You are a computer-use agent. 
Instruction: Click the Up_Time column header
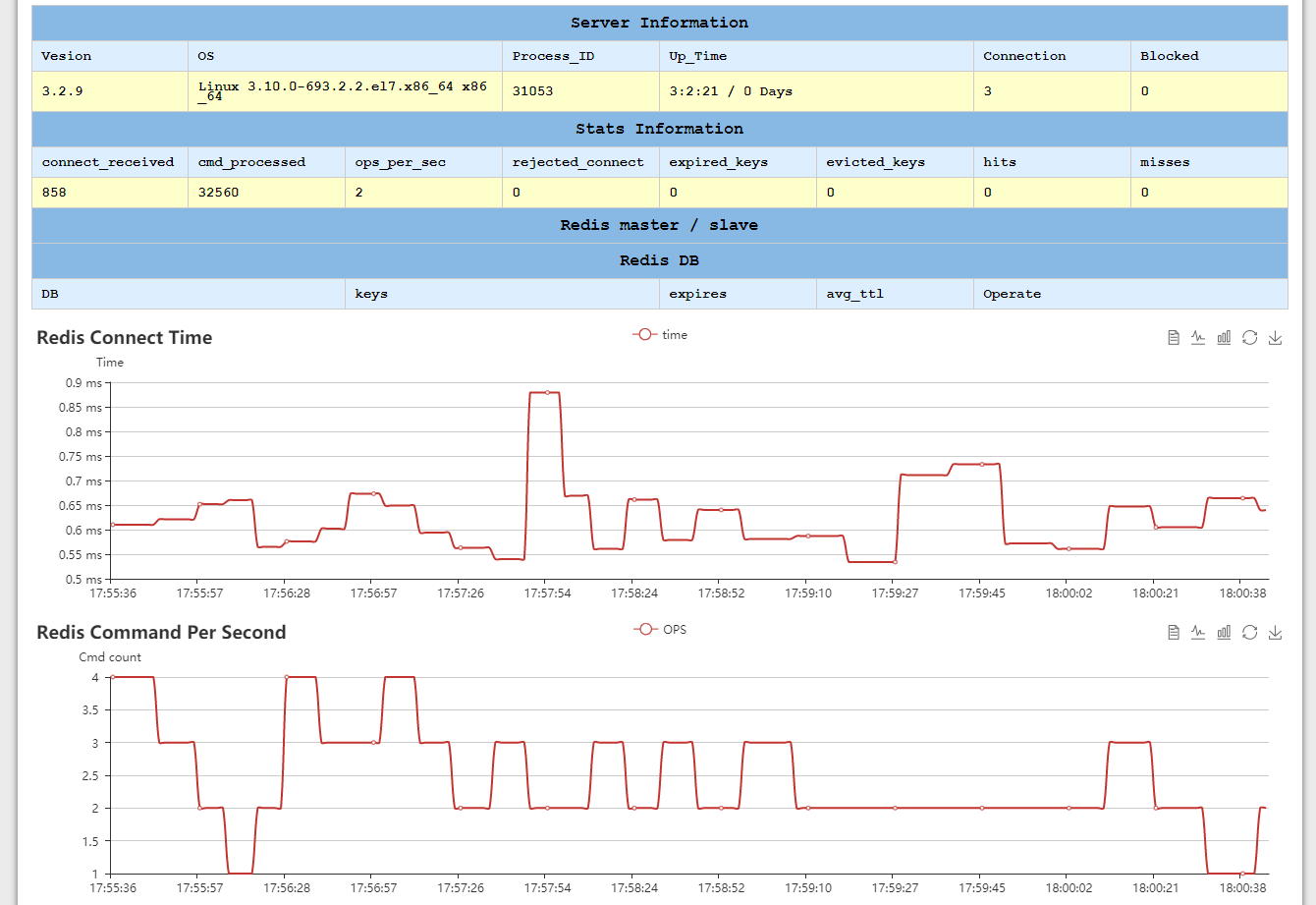coord(816,56)
